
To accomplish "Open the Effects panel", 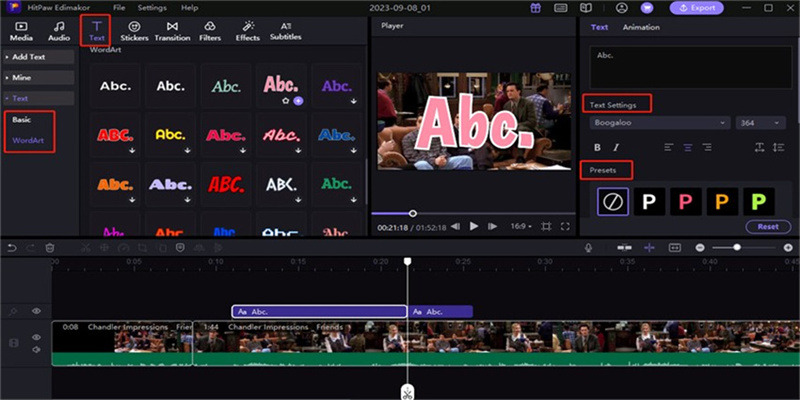I will (x=247, y=31).
